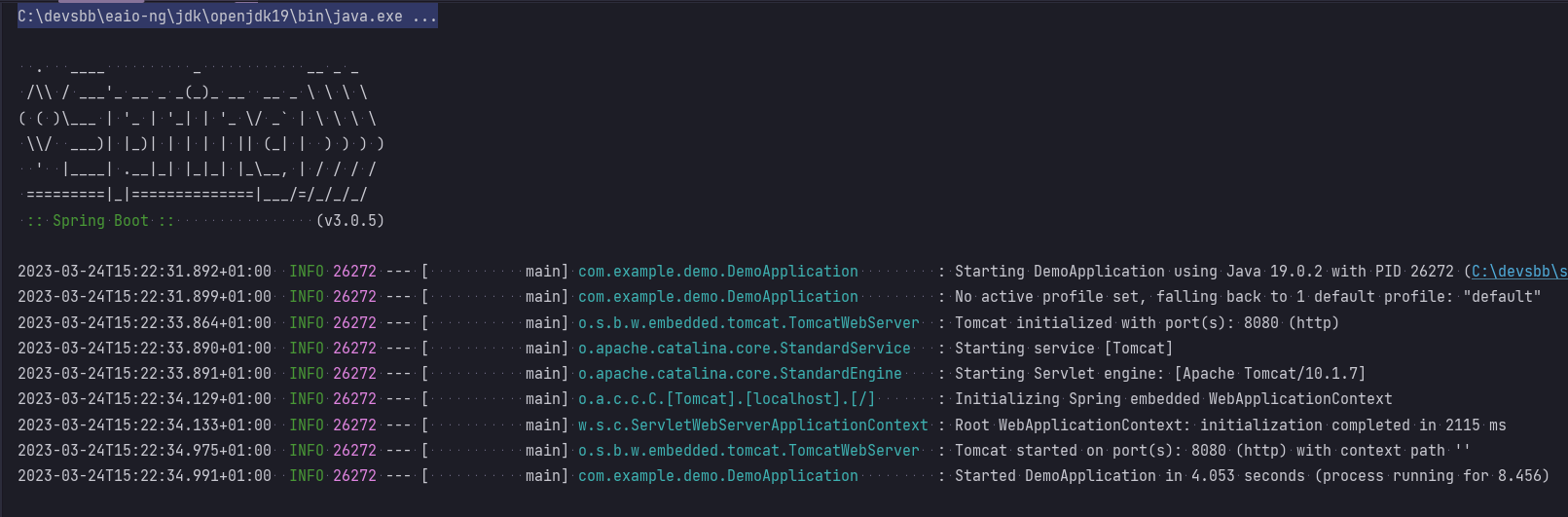Click the o.a.c.c.C.[Tomcat].[localhost].[/] logger name
Screen dimensions: 1568x517
click(x=726, y=399)
